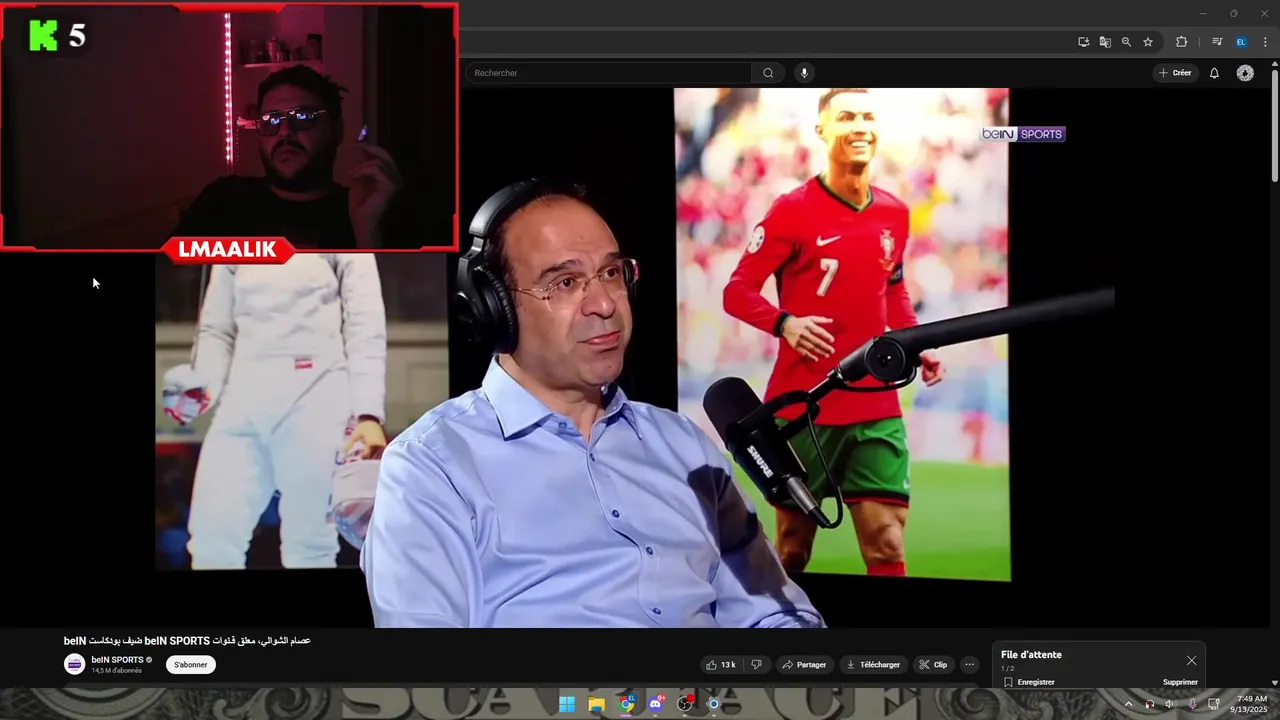Click the 14,5 M d'abonnés subscriber count
The width and height of the screenshot is (1280, 720).
click(x=116, y=670)
